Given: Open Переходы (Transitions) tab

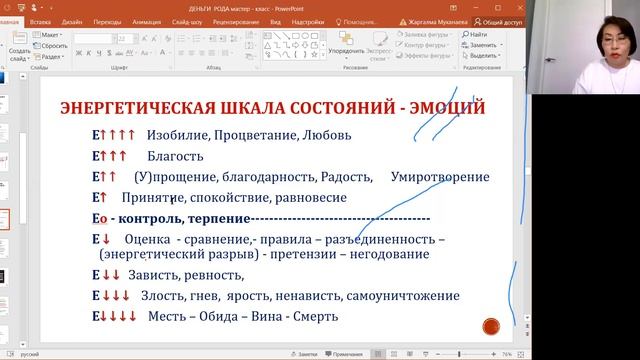Looking at the screenshot, I should (x=107, y=22).
